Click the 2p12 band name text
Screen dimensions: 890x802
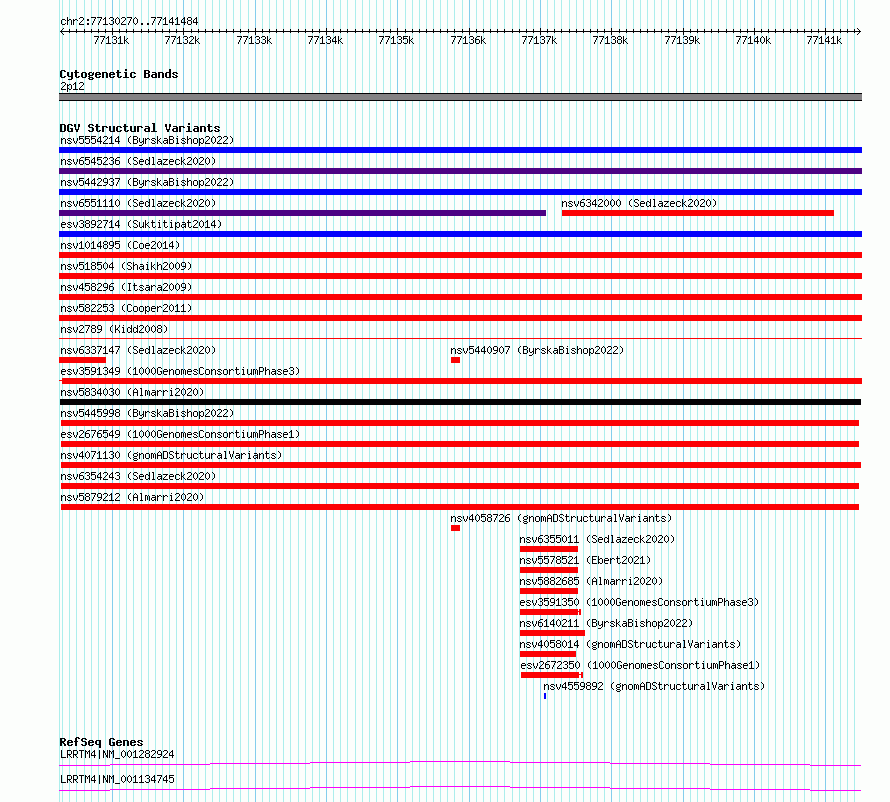[x=72, y=86]
